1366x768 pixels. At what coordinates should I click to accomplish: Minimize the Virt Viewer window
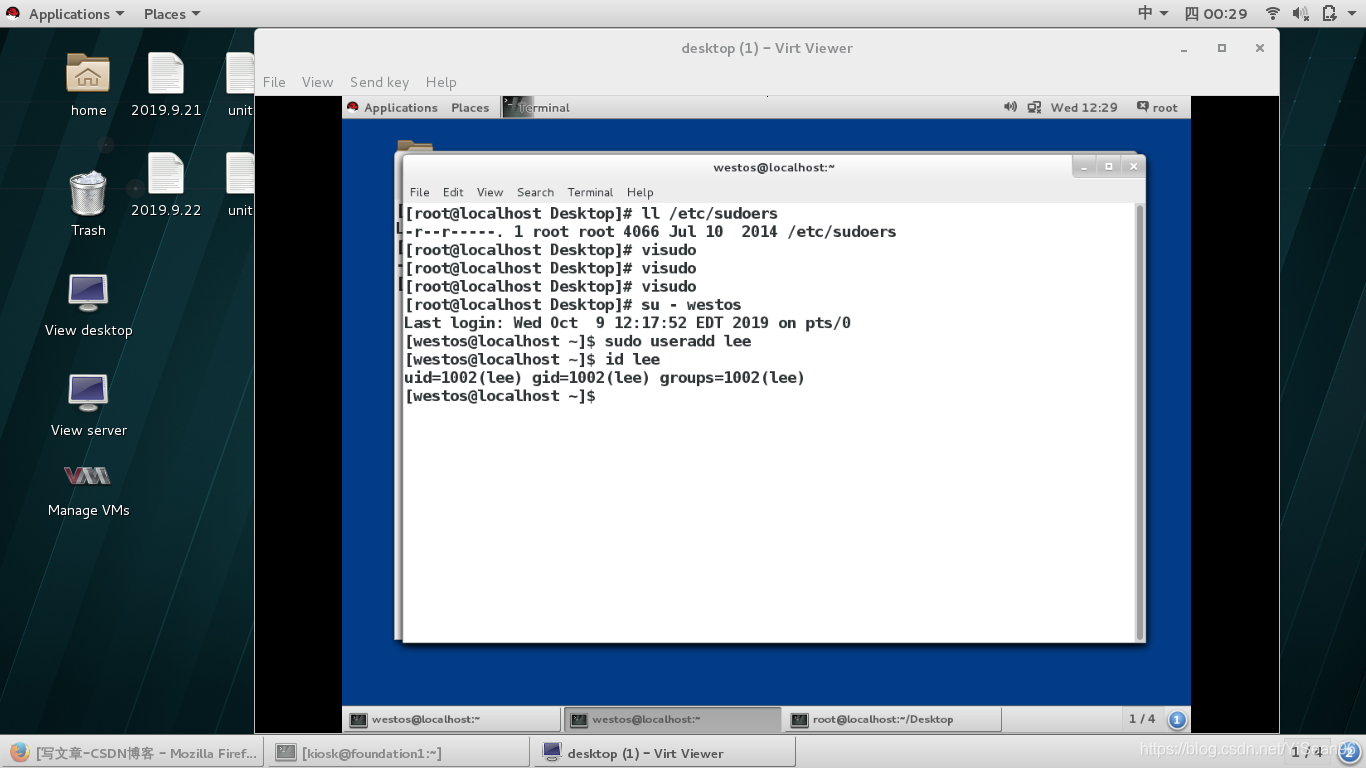(1185, 48)
